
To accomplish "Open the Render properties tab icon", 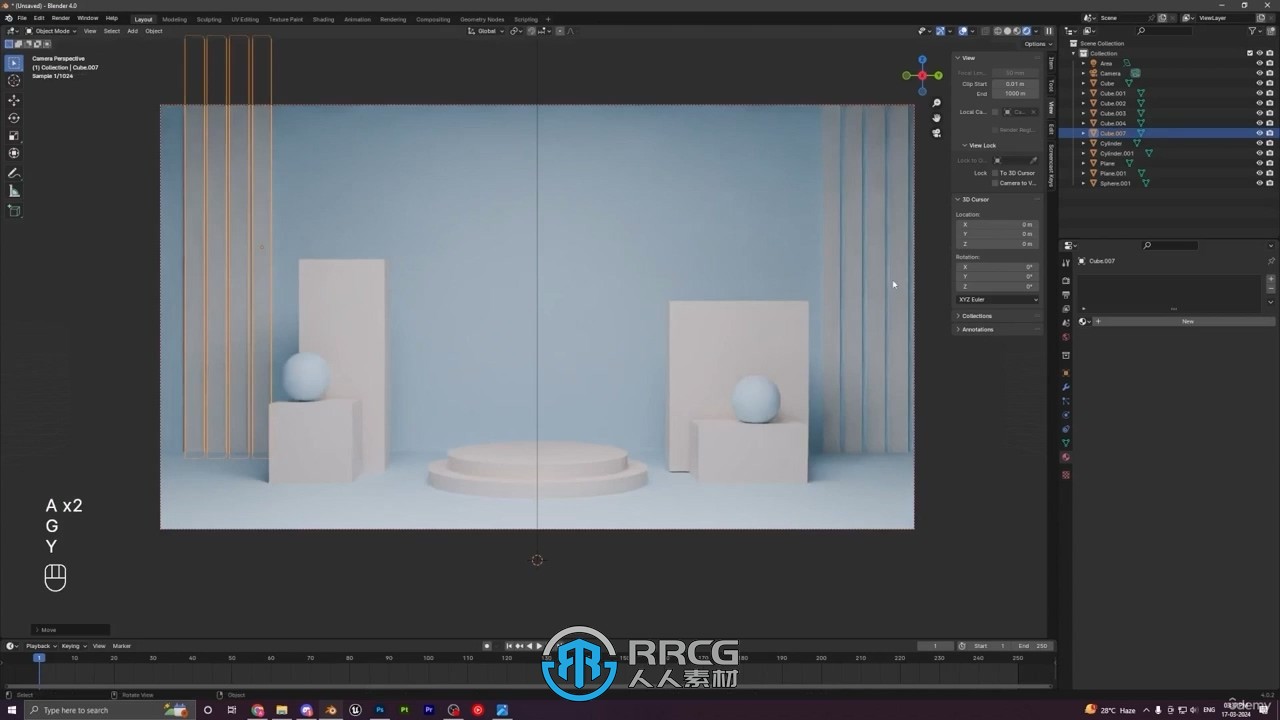I will (x=1066, y=281).
